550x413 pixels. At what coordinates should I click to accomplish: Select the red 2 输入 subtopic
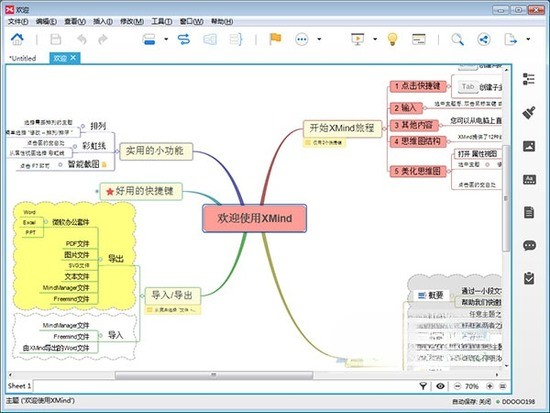(406, 108)
